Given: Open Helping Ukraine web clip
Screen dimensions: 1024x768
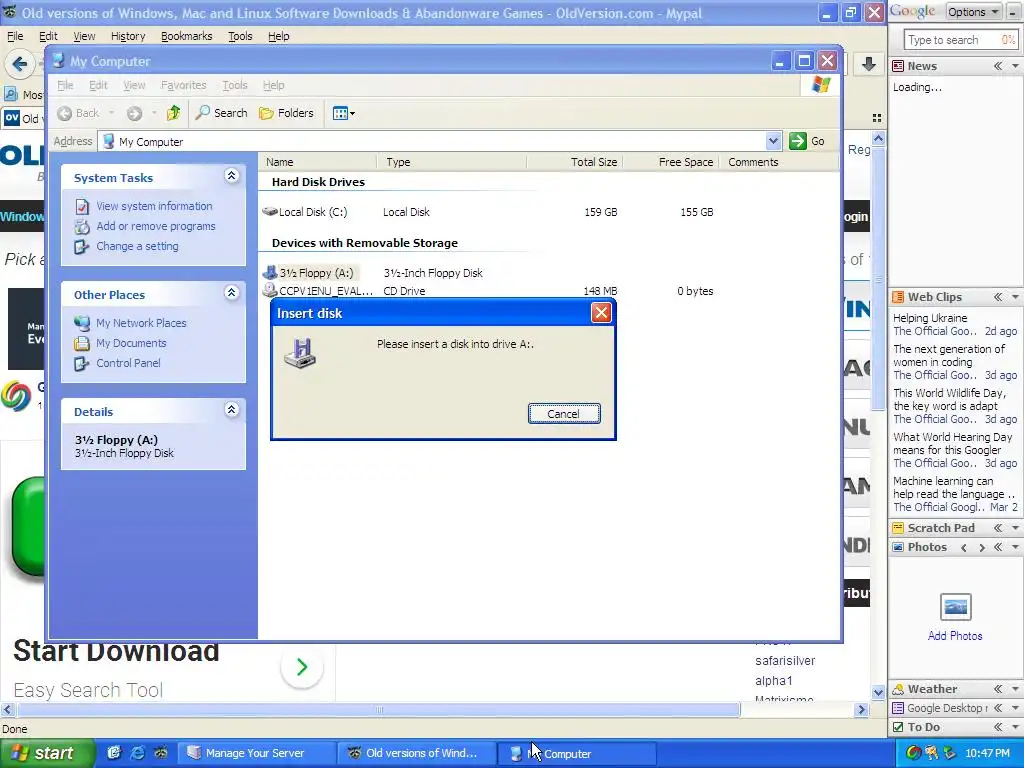Looking at the screenshot, I should 931,318.
